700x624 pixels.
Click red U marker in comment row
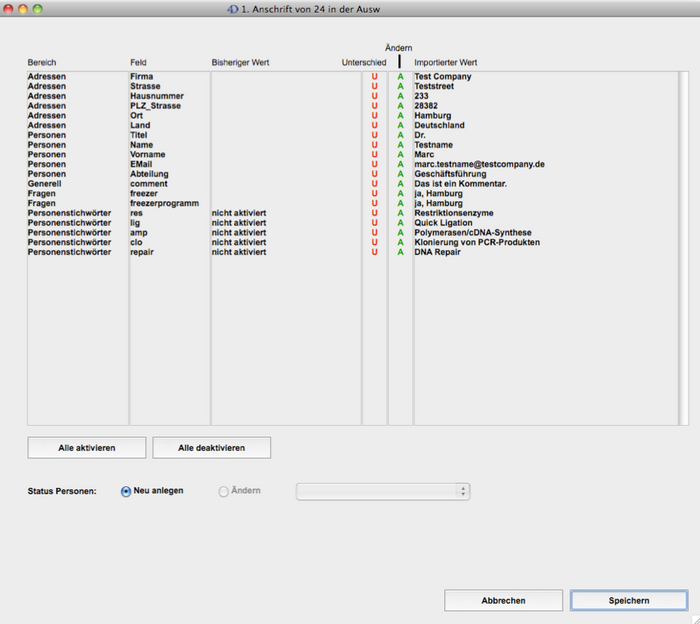click(x=374, y=184)
